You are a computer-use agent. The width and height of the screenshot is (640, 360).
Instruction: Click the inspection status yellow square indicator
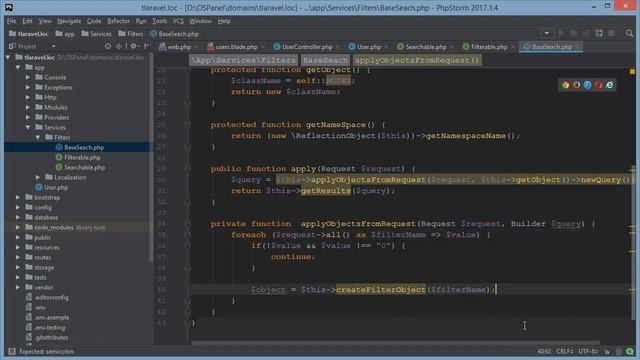pyautogui.click(x=632, y=71)
